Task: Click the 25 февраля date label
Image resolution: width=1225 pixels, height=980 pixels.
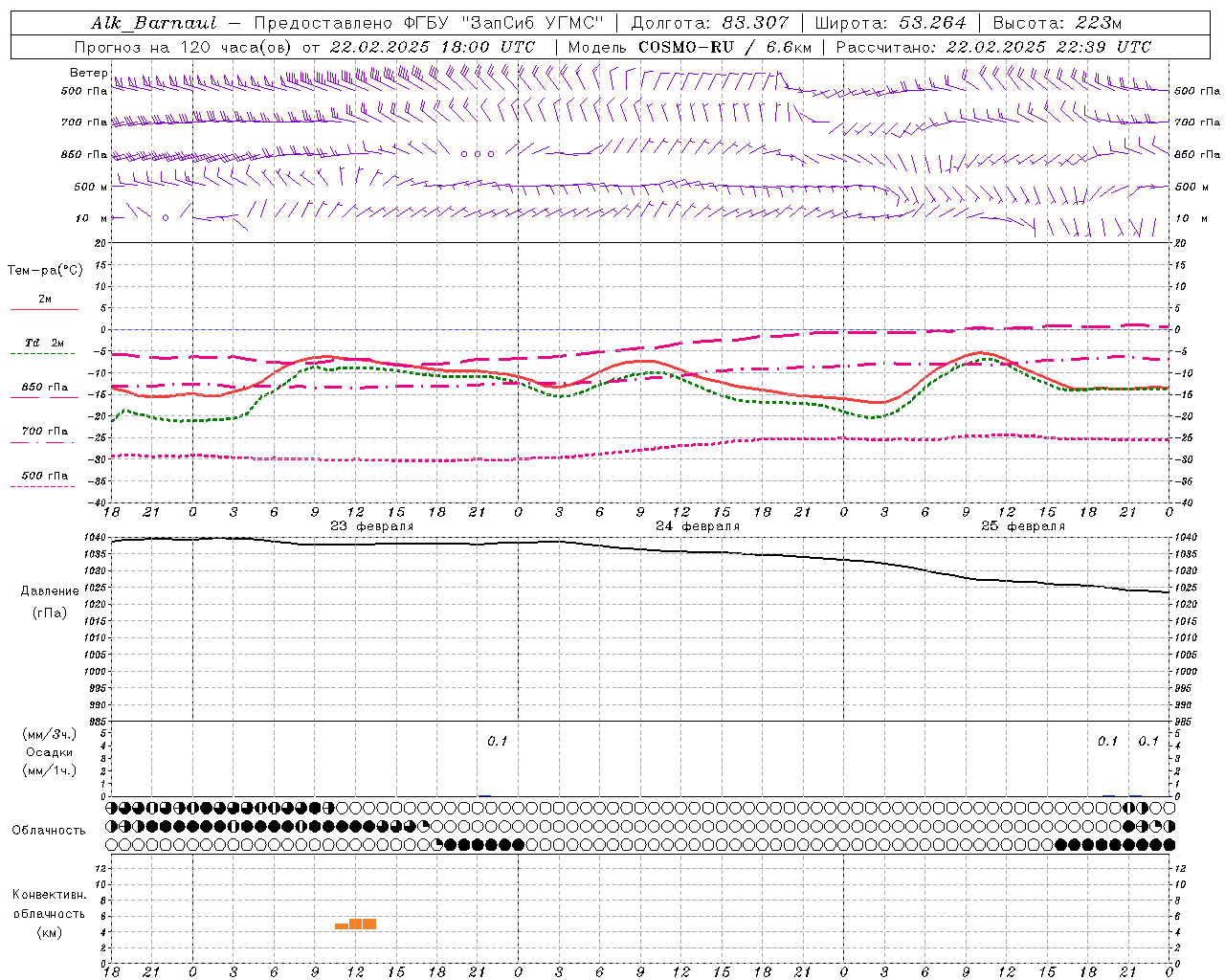Action: (x=1023, y=526)
